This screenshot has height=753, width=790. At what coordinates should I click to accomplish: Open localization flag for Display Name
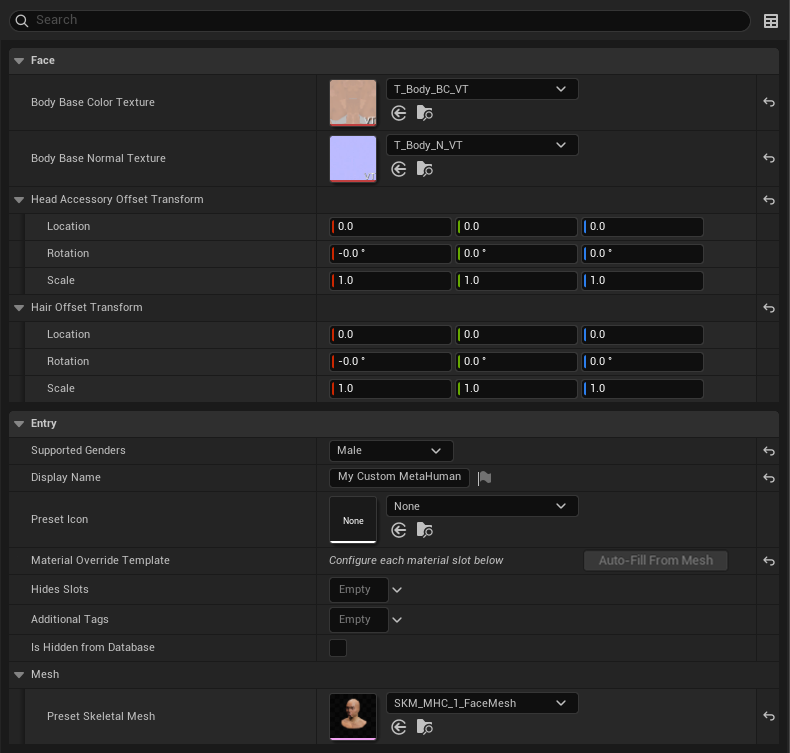(x=484, y=477)
